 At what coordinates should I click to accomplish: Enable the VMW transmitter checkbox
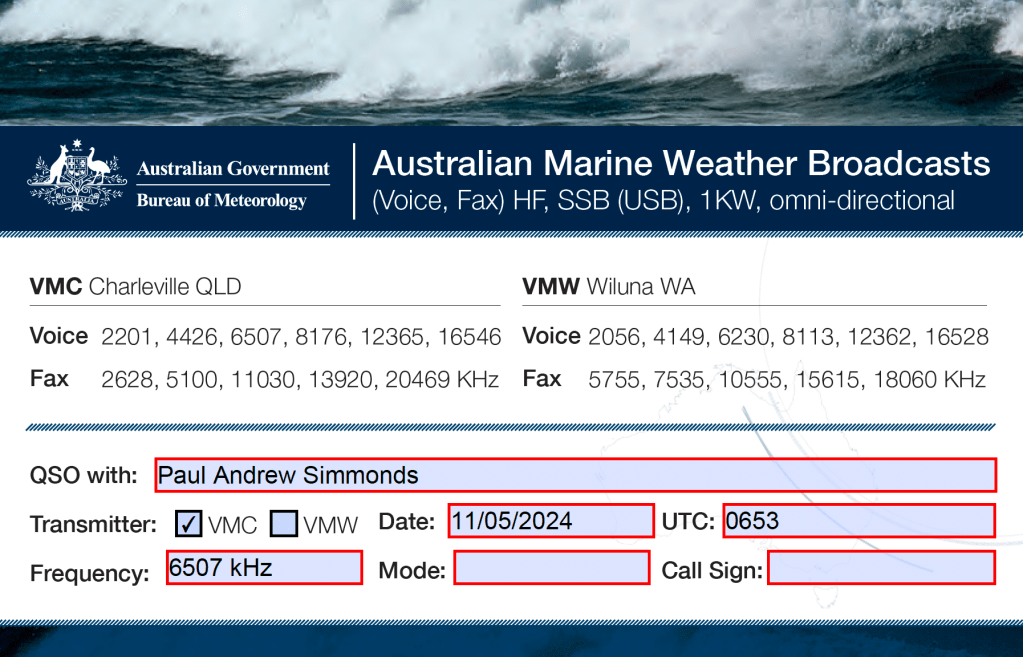coord(285,523)
